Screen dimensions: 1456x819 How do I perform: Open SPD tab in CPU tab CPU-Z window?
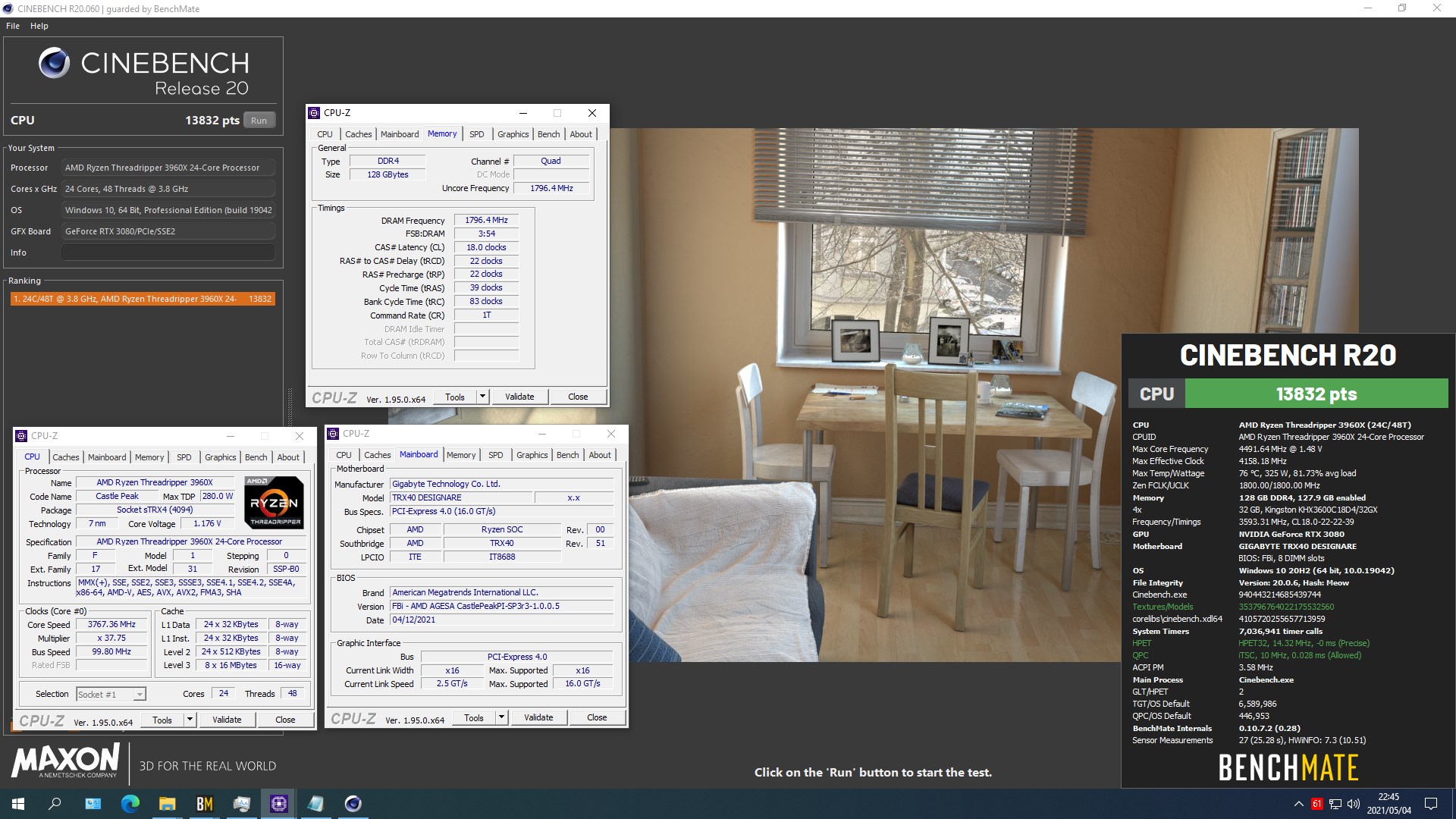[x=184, y=457]
